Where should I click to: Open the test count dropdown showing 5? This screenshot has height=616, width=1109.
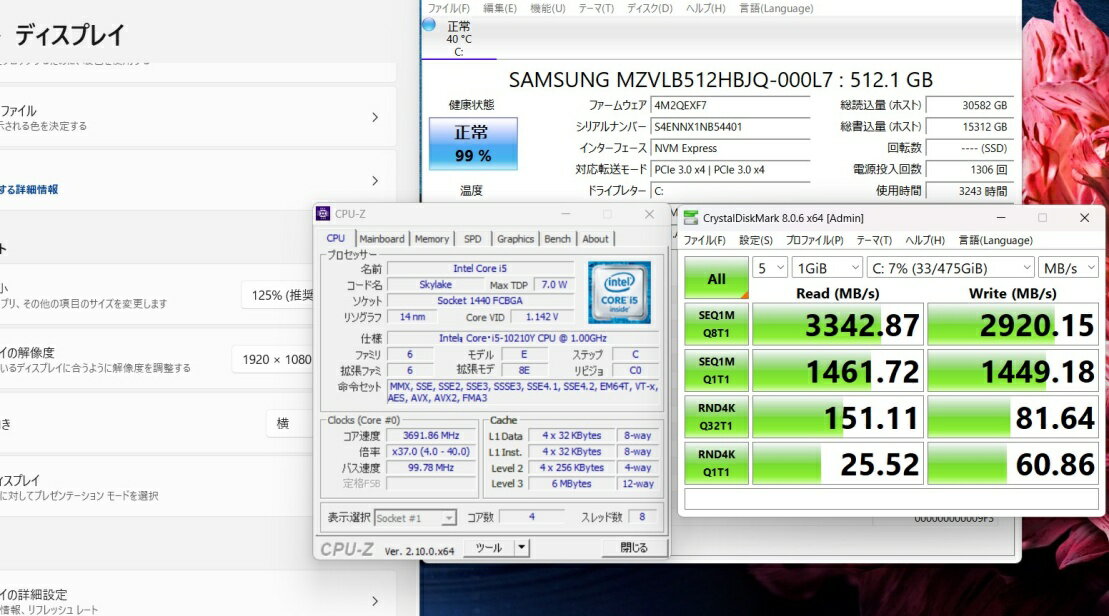[770, 268]
